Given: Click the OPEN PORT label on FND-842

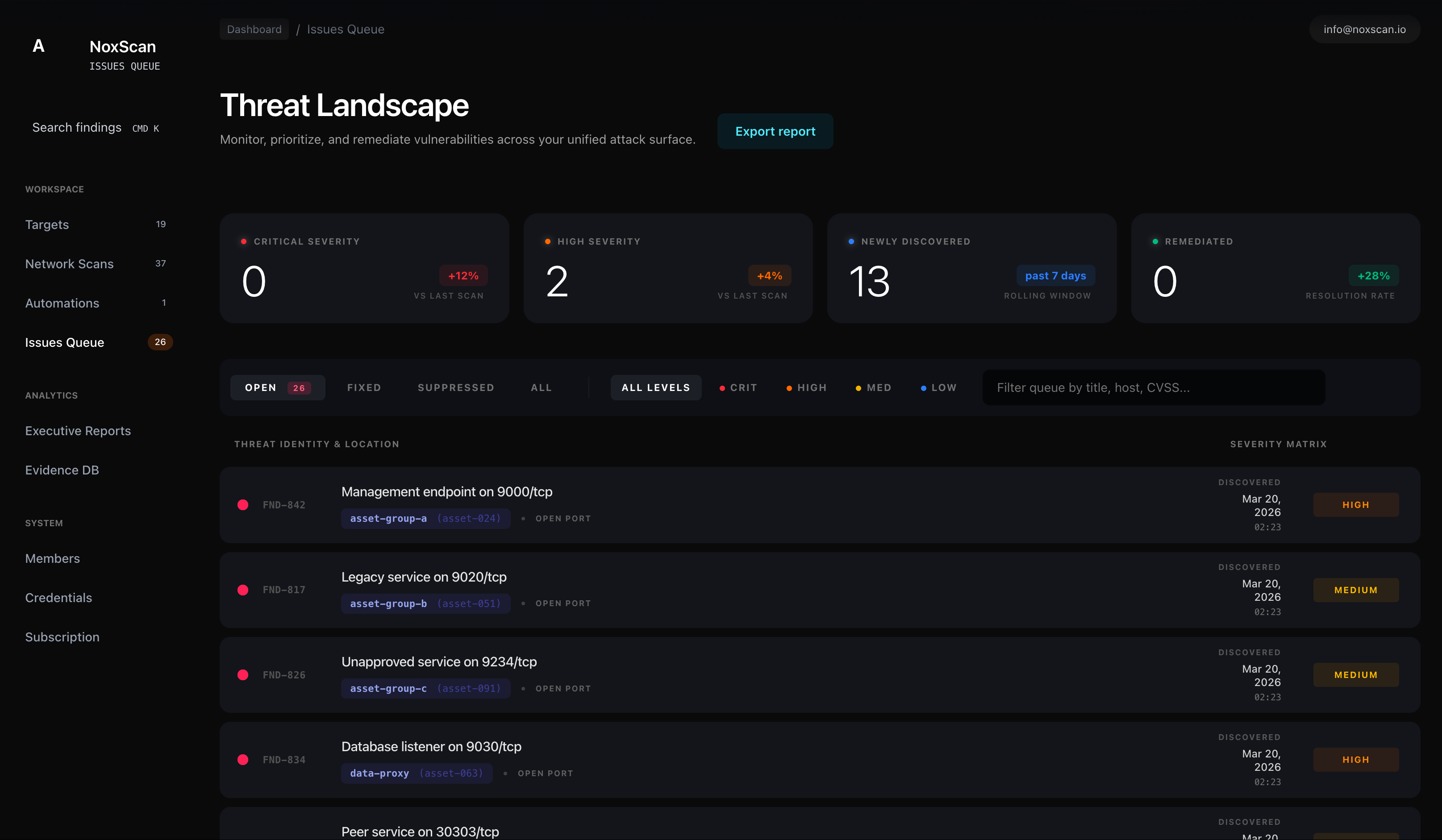Looking at the screenshot, I should pyautogui.click(x=563, y=519).
